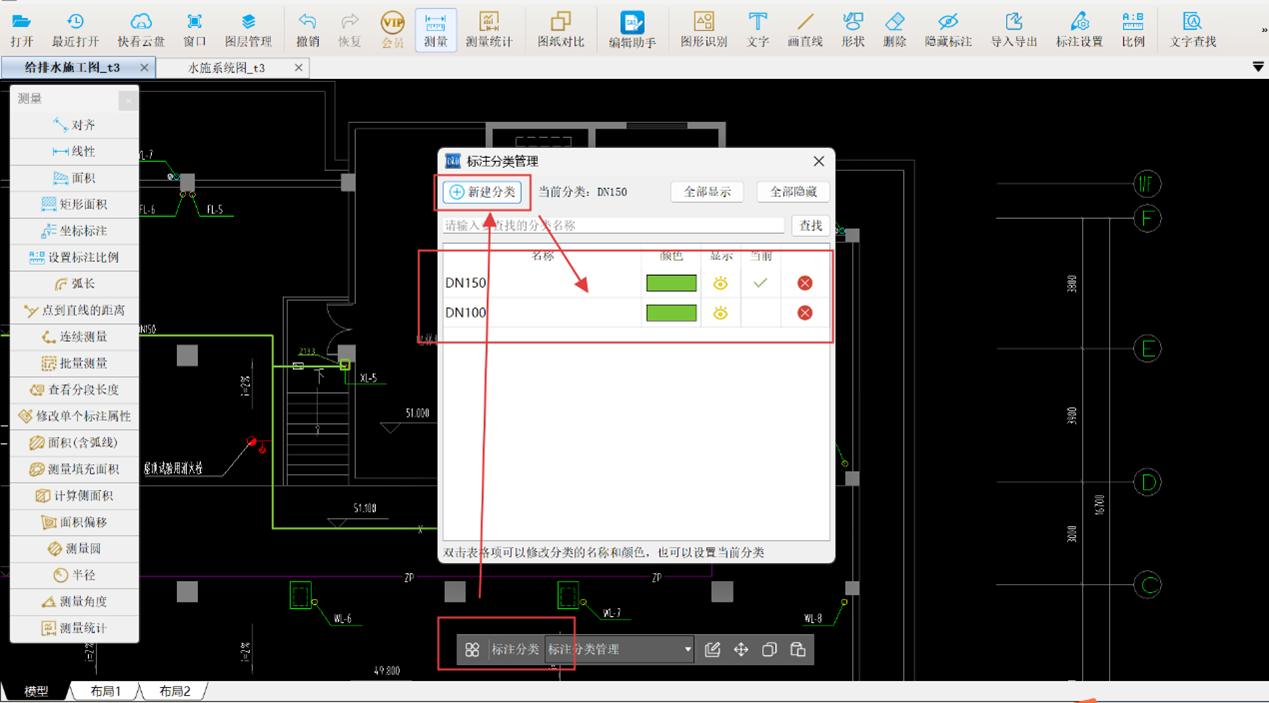Open the 图形识别 shape recognition tool

tap(703, 29)
